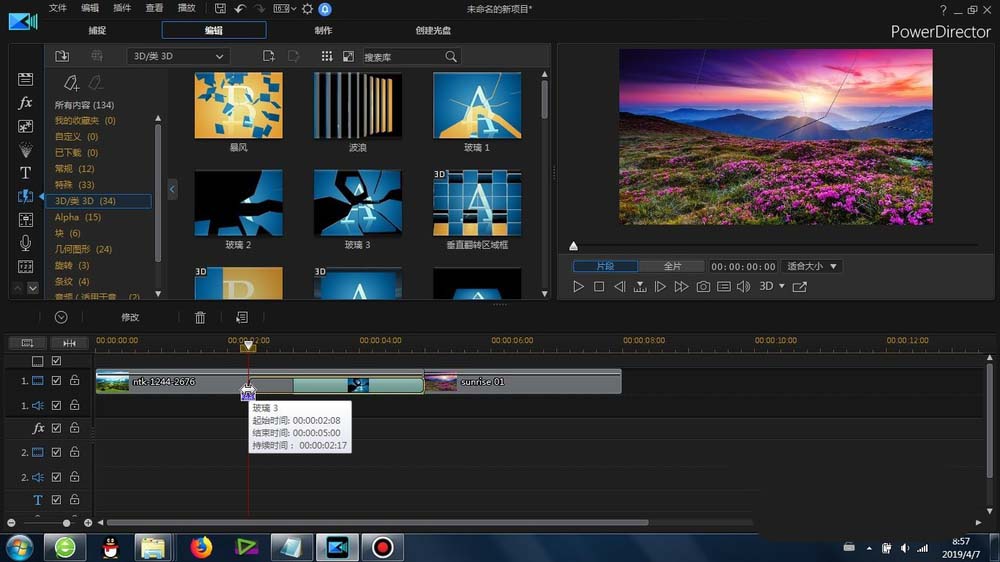Expand more rooms with down chevron
1000x562 pixels.
point(33,288)
